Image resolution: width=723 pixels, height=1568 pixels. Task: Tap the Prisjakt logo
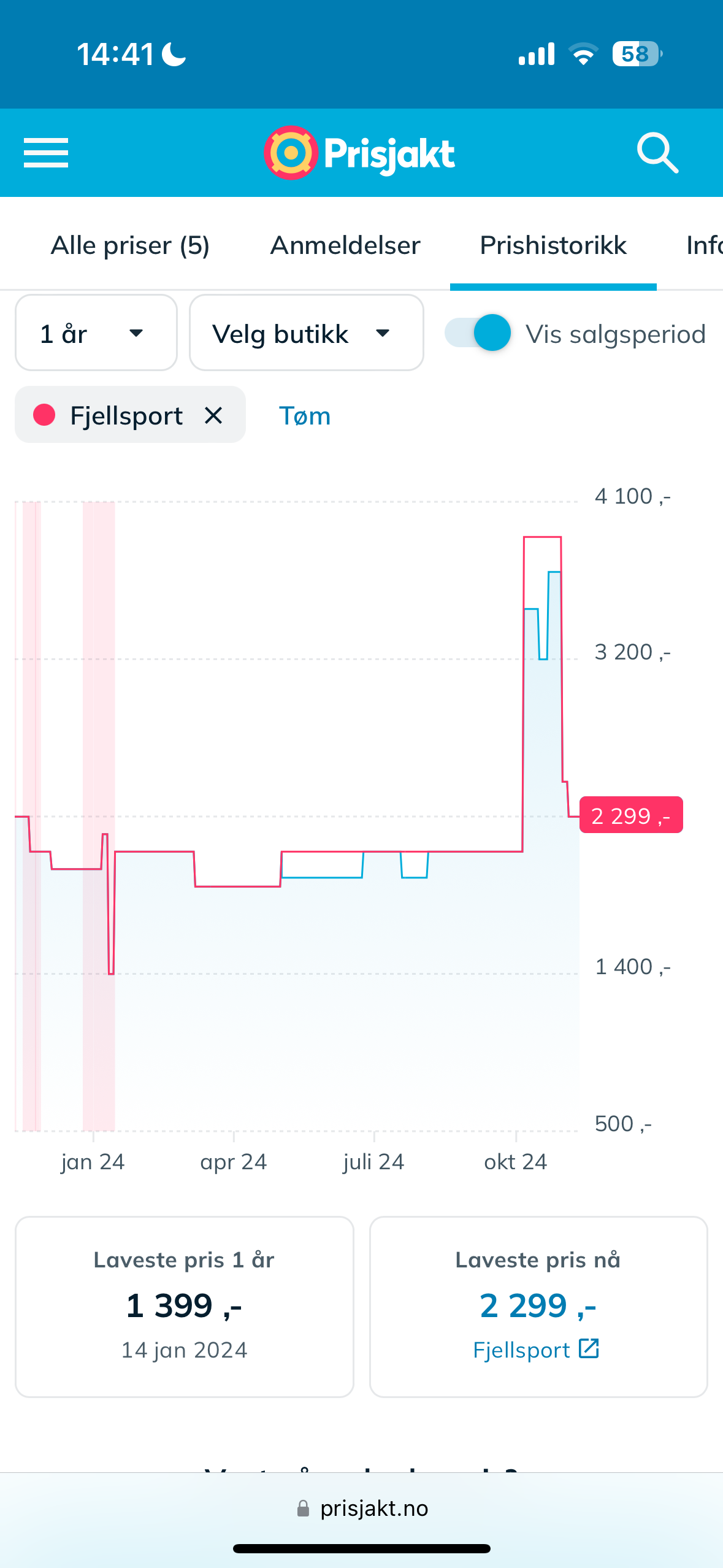(359, 153)
